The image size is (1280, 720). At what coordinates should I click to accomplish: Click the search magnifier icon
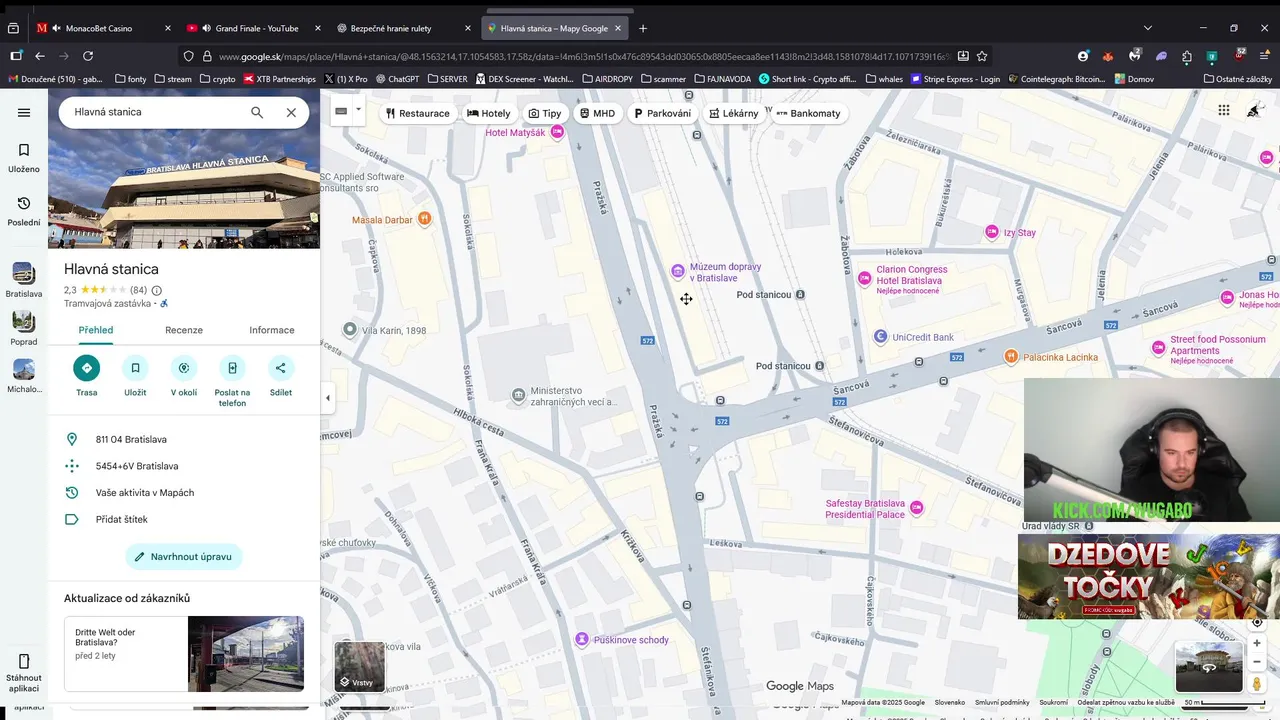pyautogui.click(x=257, y=112)
